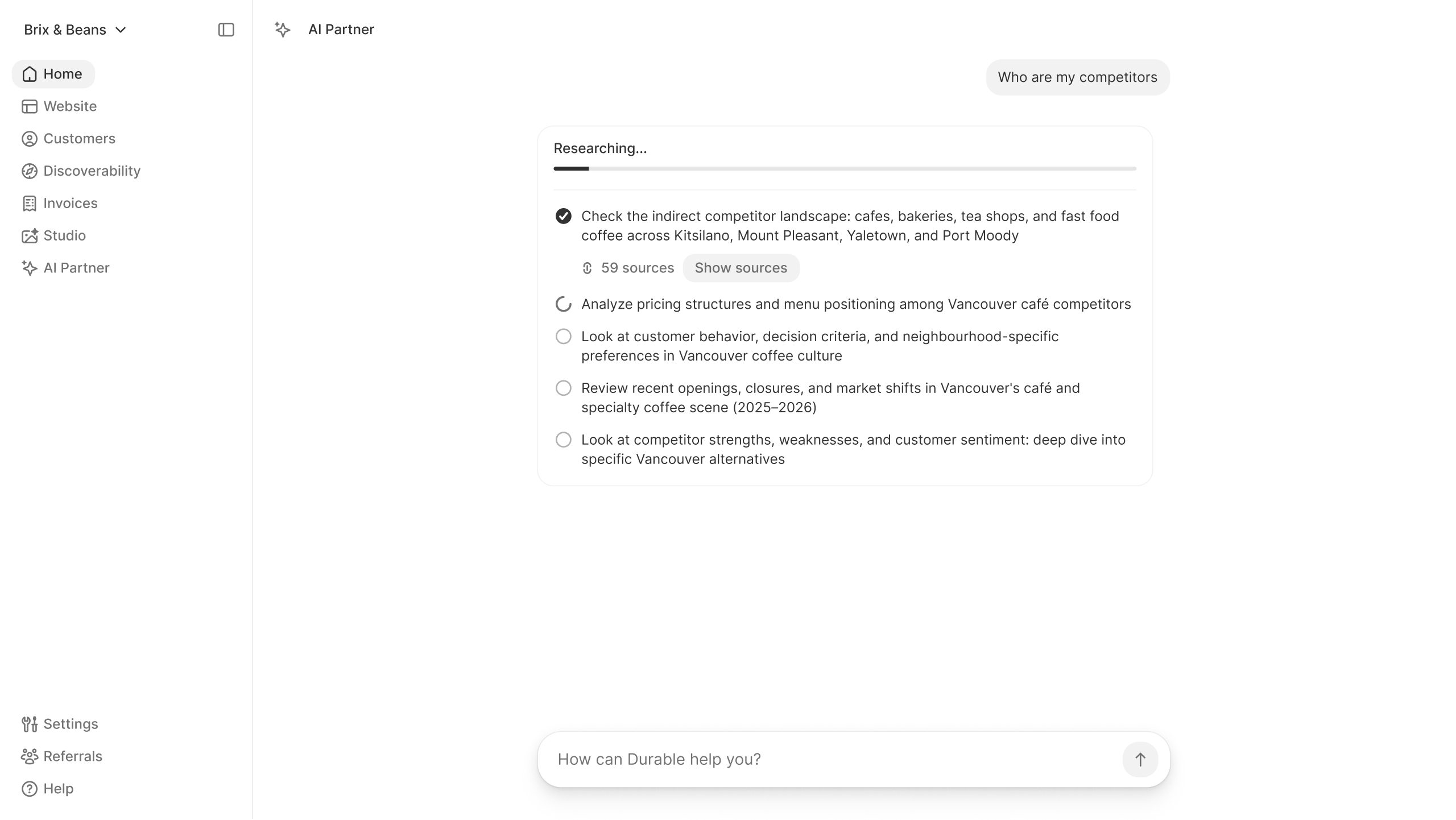Go to Home in the sidebar

point(53,74)
